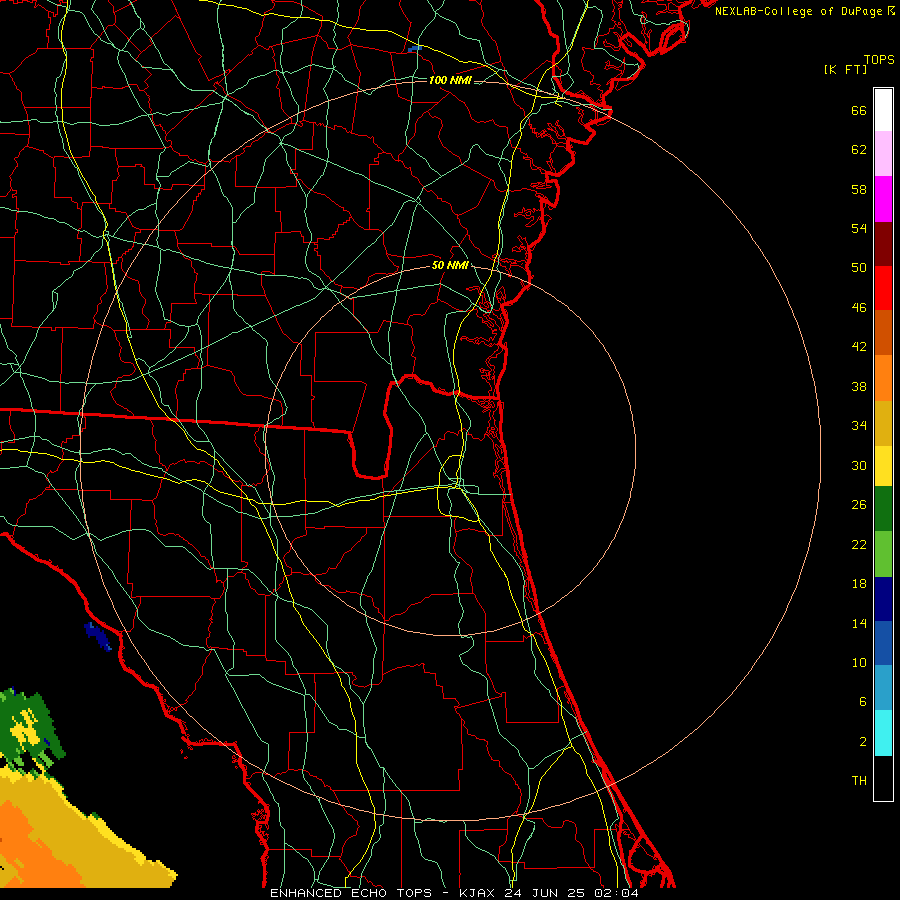Click the legend value 26
This screenshot has width=900, height=900.
859,505
